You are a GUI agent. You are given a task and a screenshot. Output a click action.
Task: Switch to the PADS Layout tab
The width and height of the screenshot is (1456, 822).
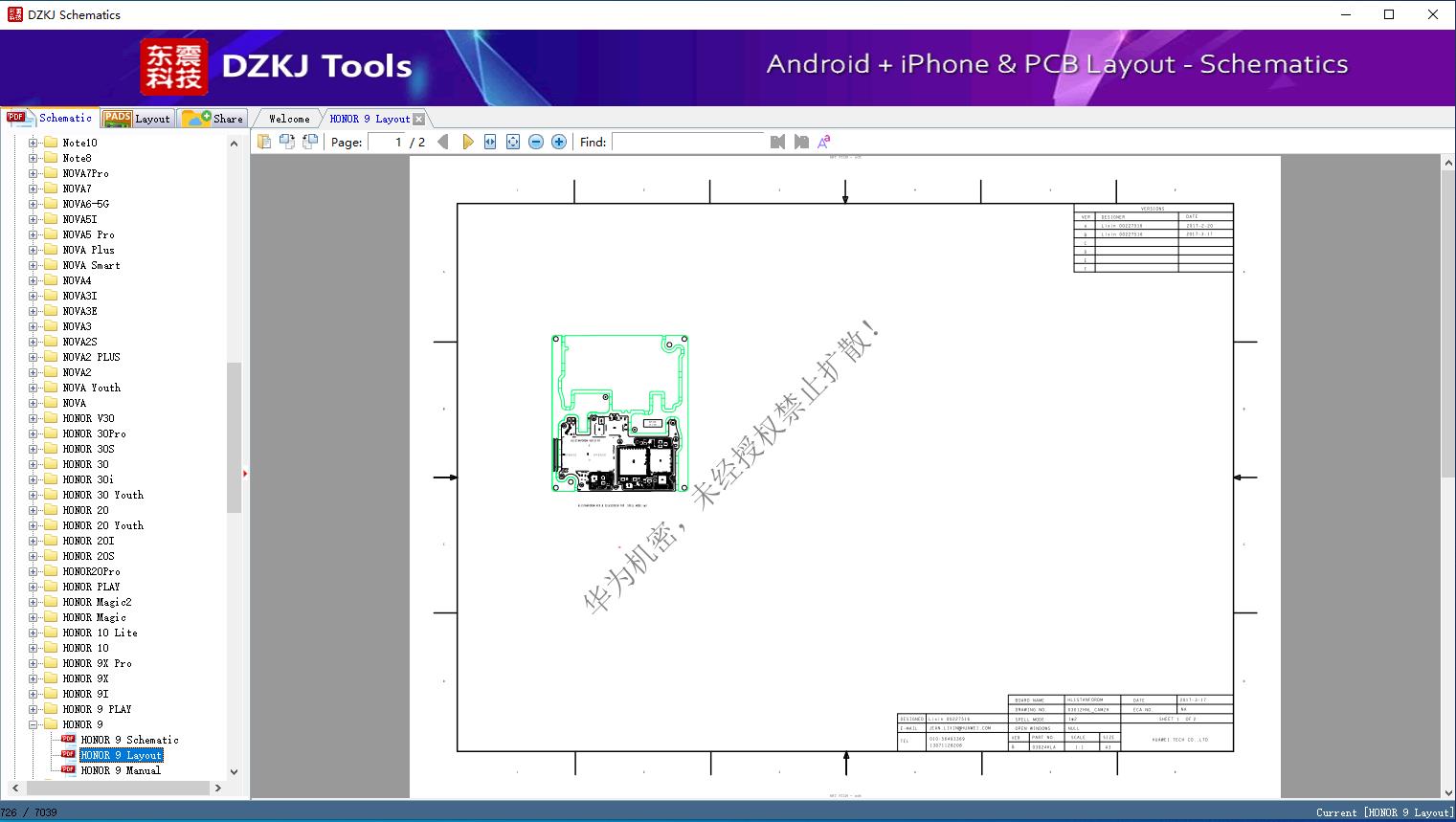click(137, 119)
